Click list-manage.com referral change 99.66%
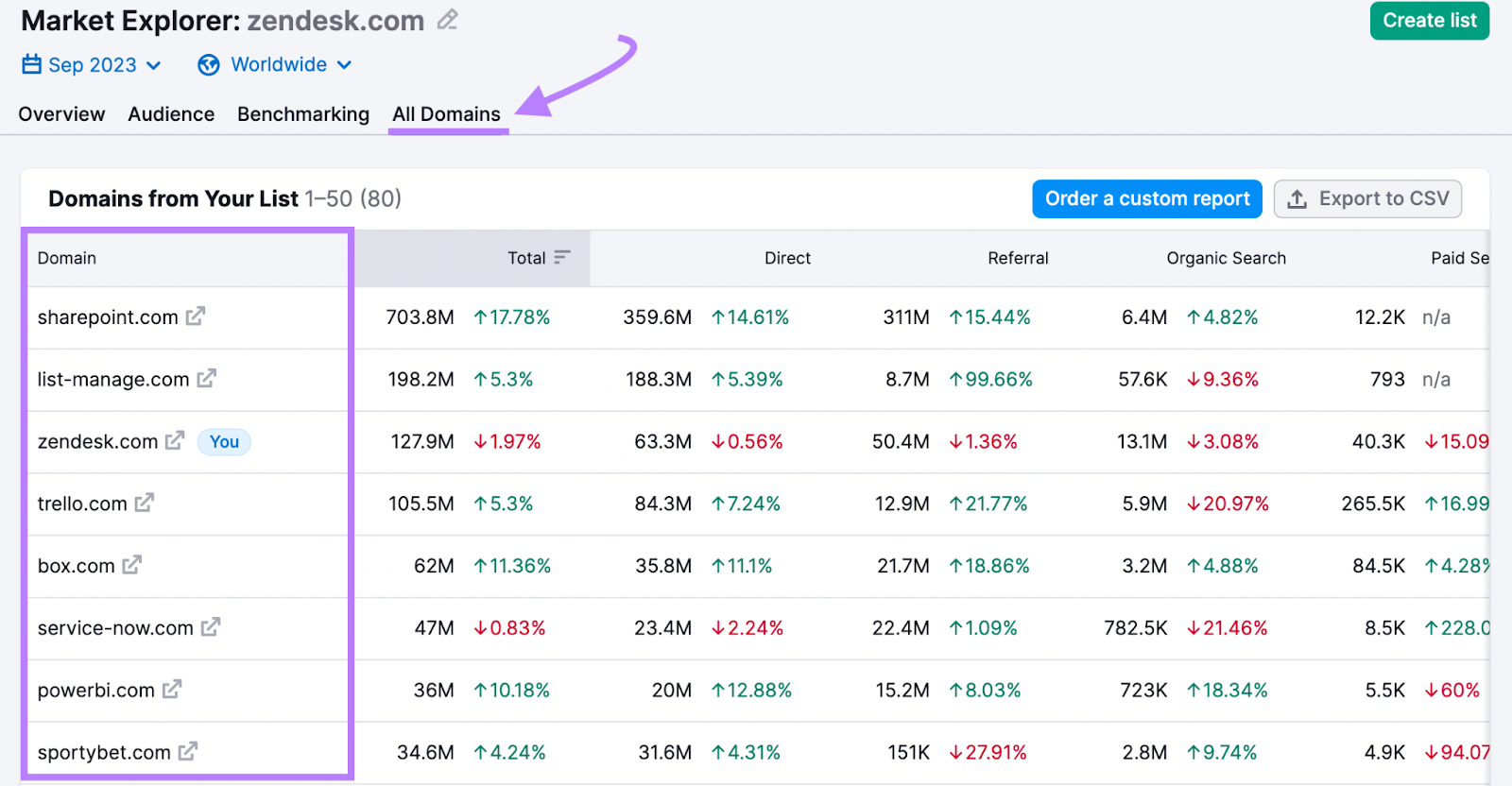 (x=991, y=380)
